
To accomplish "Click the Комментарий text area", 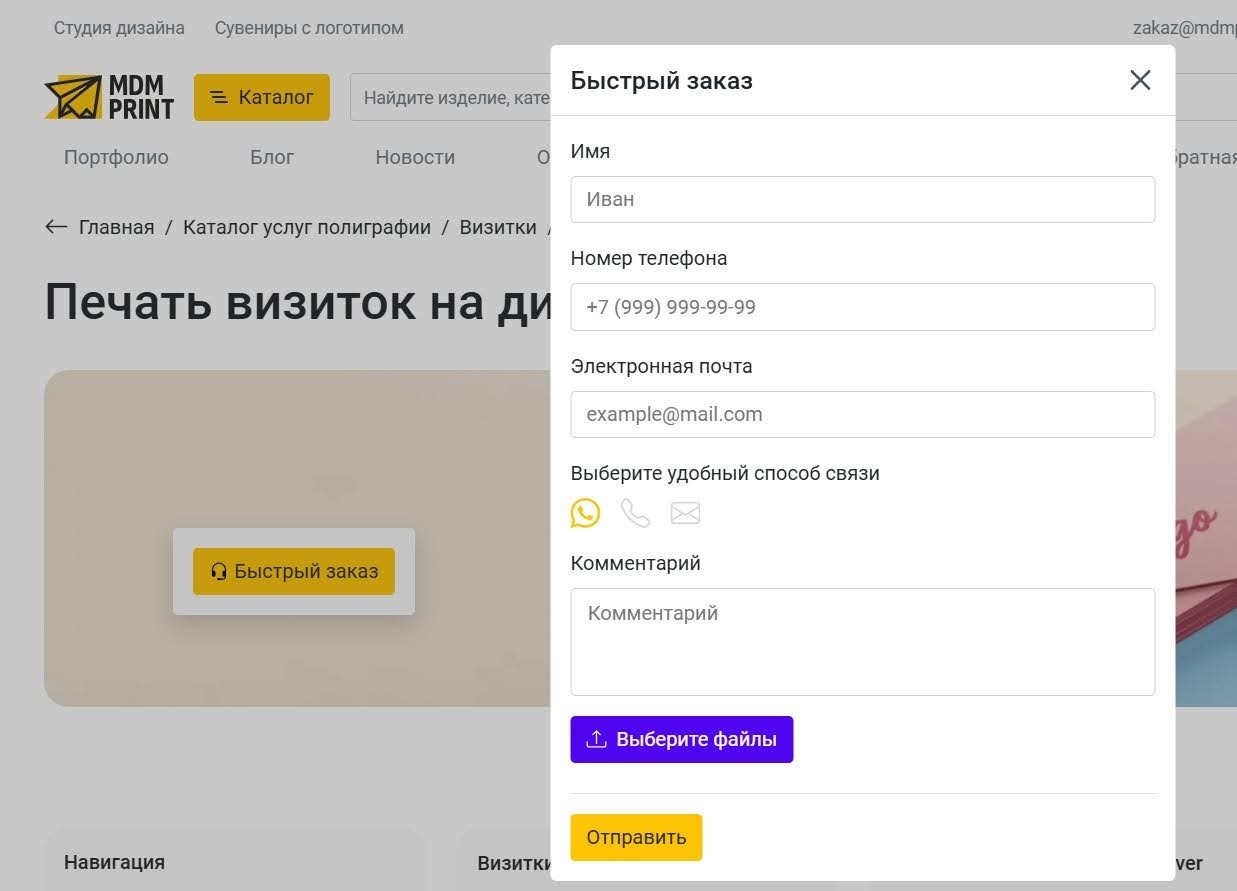I will coord(862,642).
